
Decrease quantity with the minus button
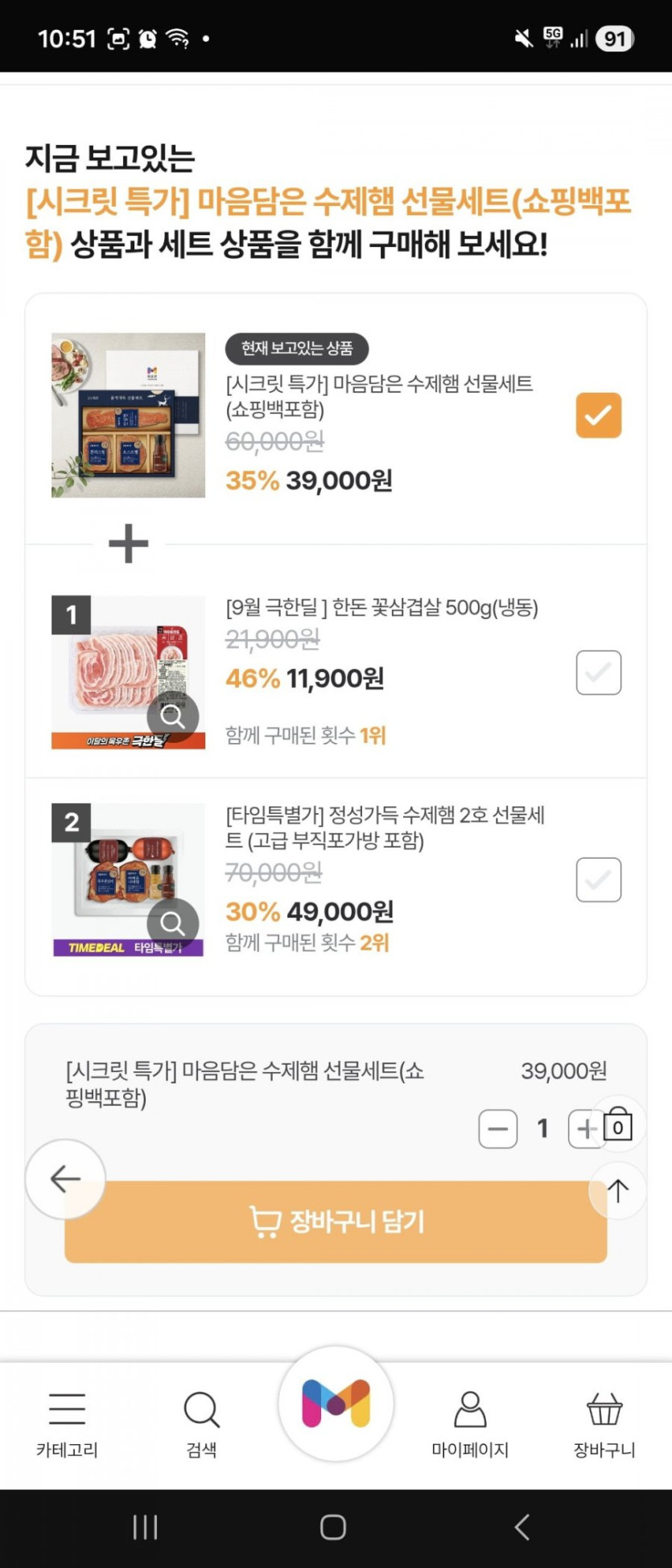[x=497, y=1129]
